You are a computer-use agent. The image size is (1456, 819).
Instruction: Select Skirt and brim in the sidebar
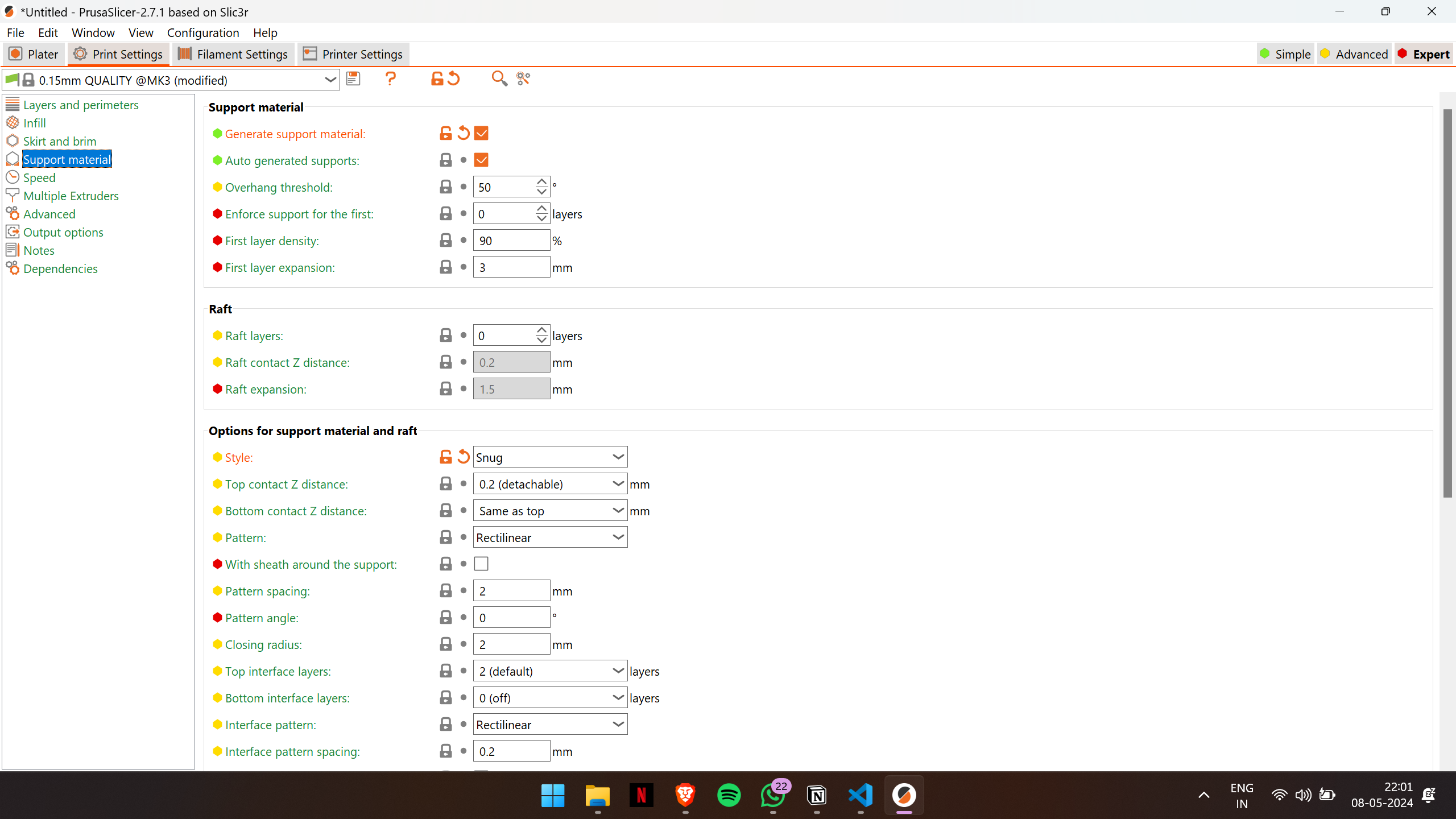(60, 141)
